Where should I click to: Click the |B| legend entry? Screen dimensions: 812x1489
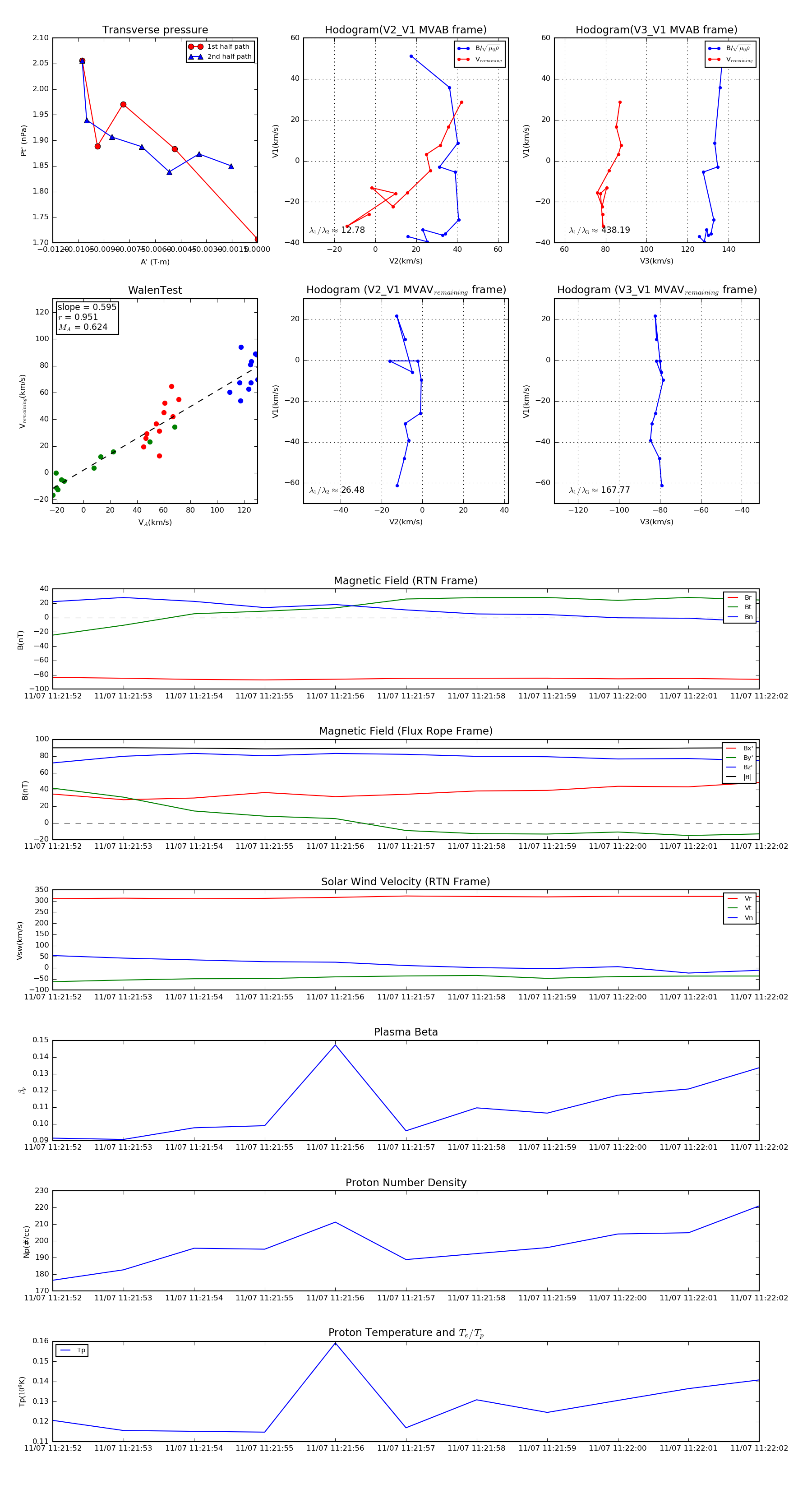[x=740, y=777]
